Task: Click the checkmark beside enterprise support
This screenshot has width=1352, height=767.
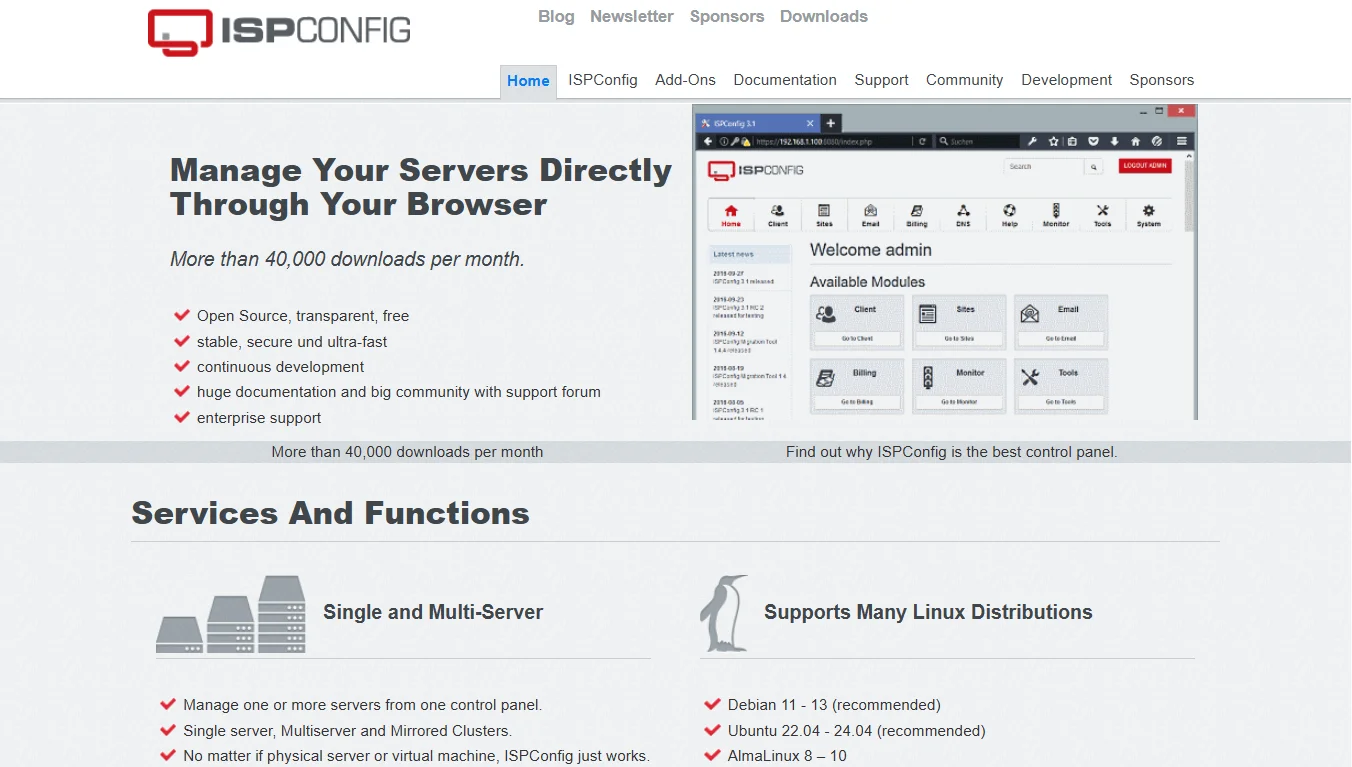Action: 182,417
